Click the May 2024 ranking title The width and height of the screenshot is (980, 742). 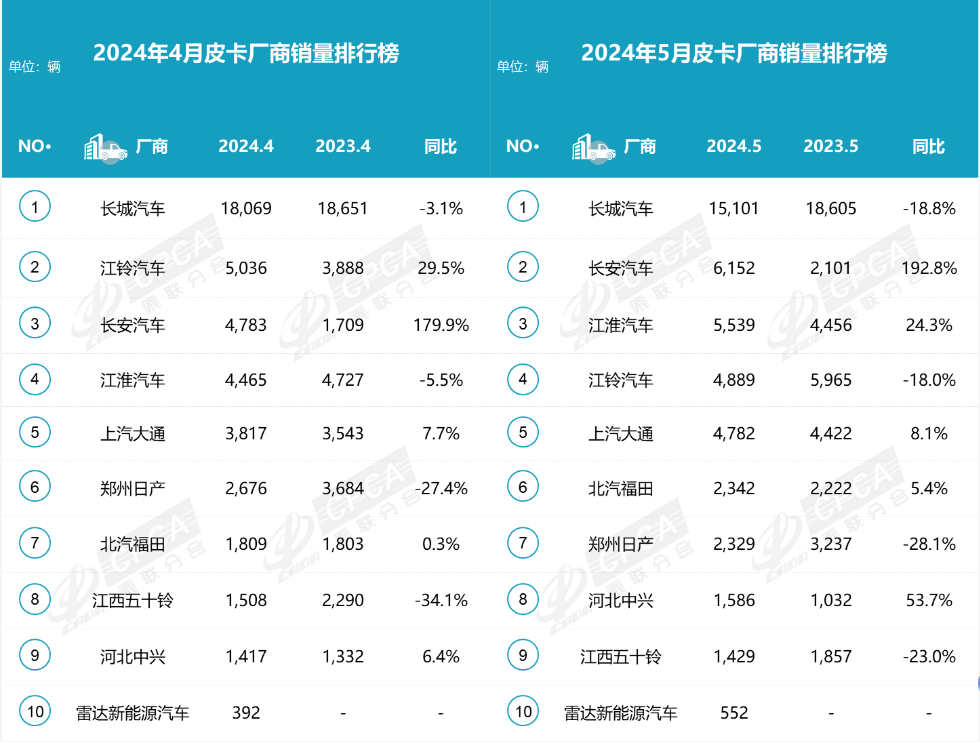pos(734,53)
